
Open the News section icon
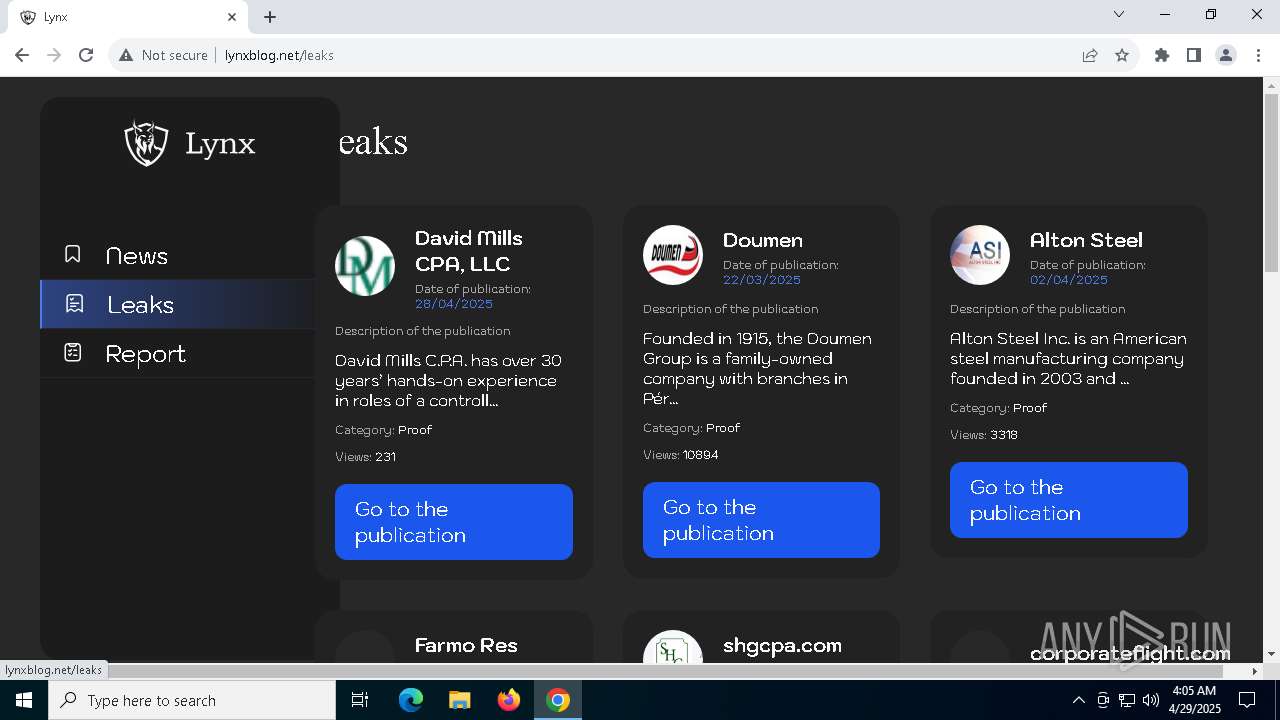[72, 254]
